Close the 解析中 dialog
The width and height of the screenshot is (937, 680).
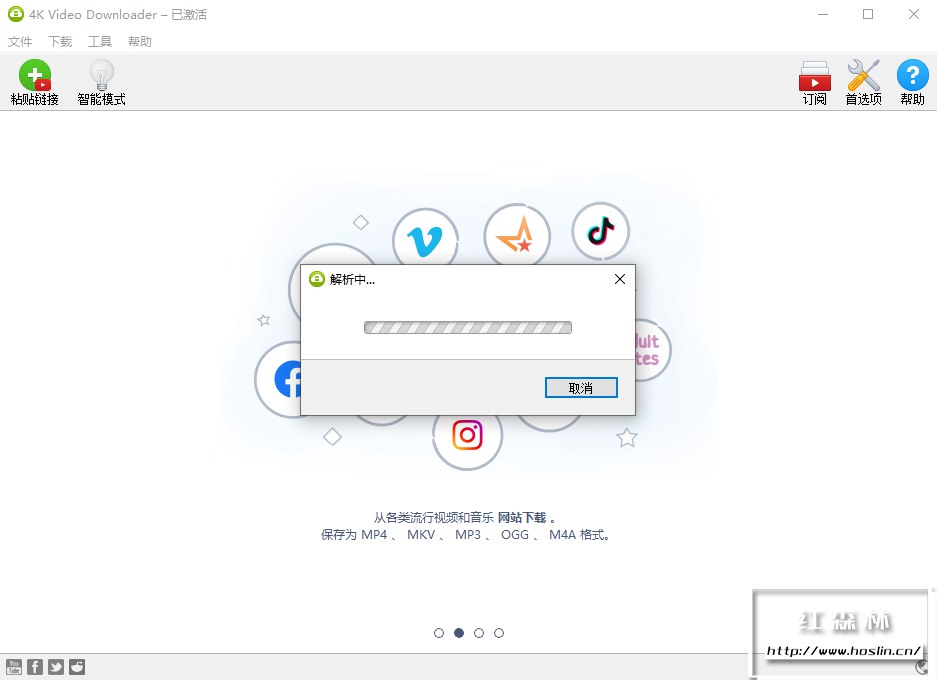(620, 279)
